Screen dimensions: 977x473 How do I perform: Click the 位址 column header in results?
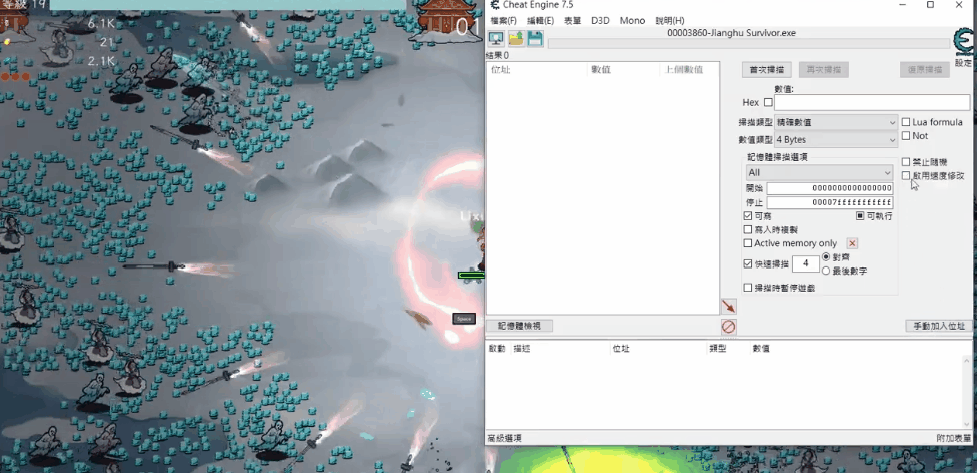(536, 70)
